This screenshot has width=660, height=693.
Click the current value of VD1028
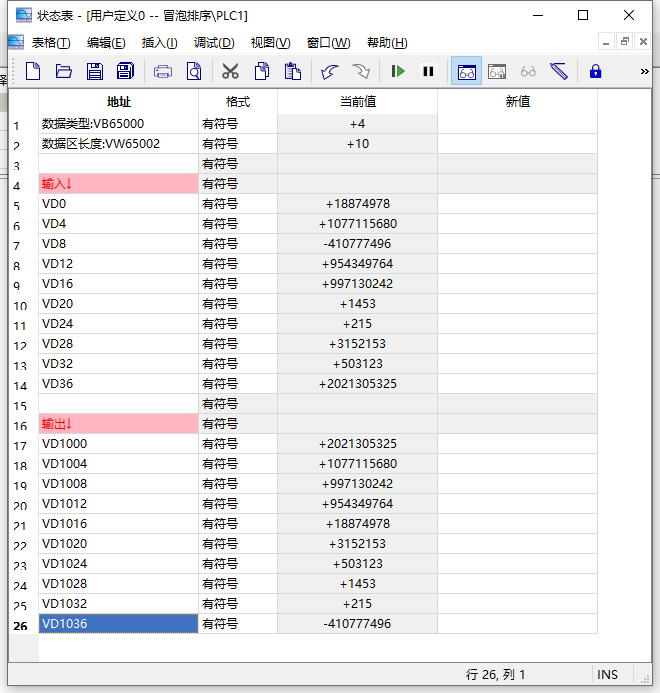tap(358, 584)
